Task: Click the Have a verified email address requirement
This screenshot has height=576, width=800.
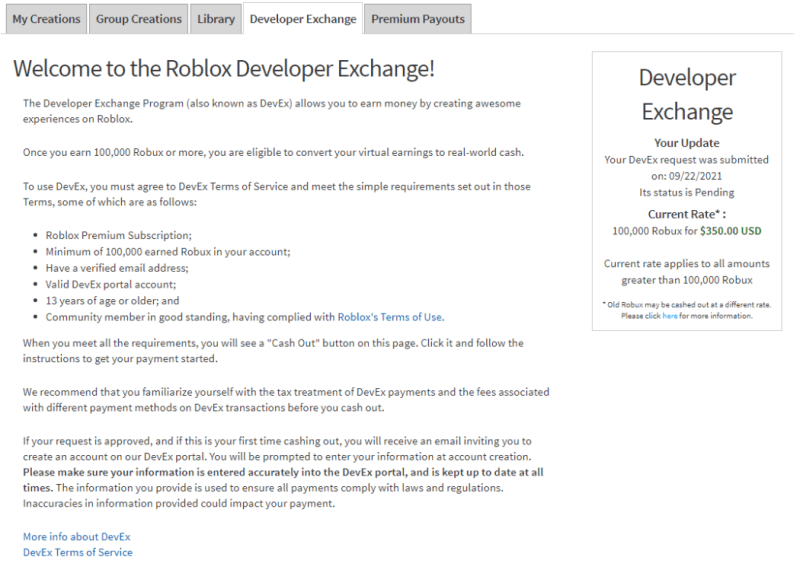Action: (x=117, y=268)
